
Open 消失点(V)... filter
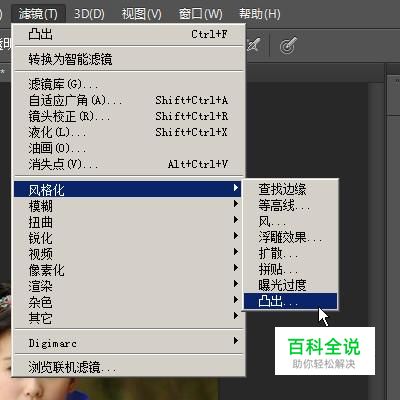pos(128,164)
